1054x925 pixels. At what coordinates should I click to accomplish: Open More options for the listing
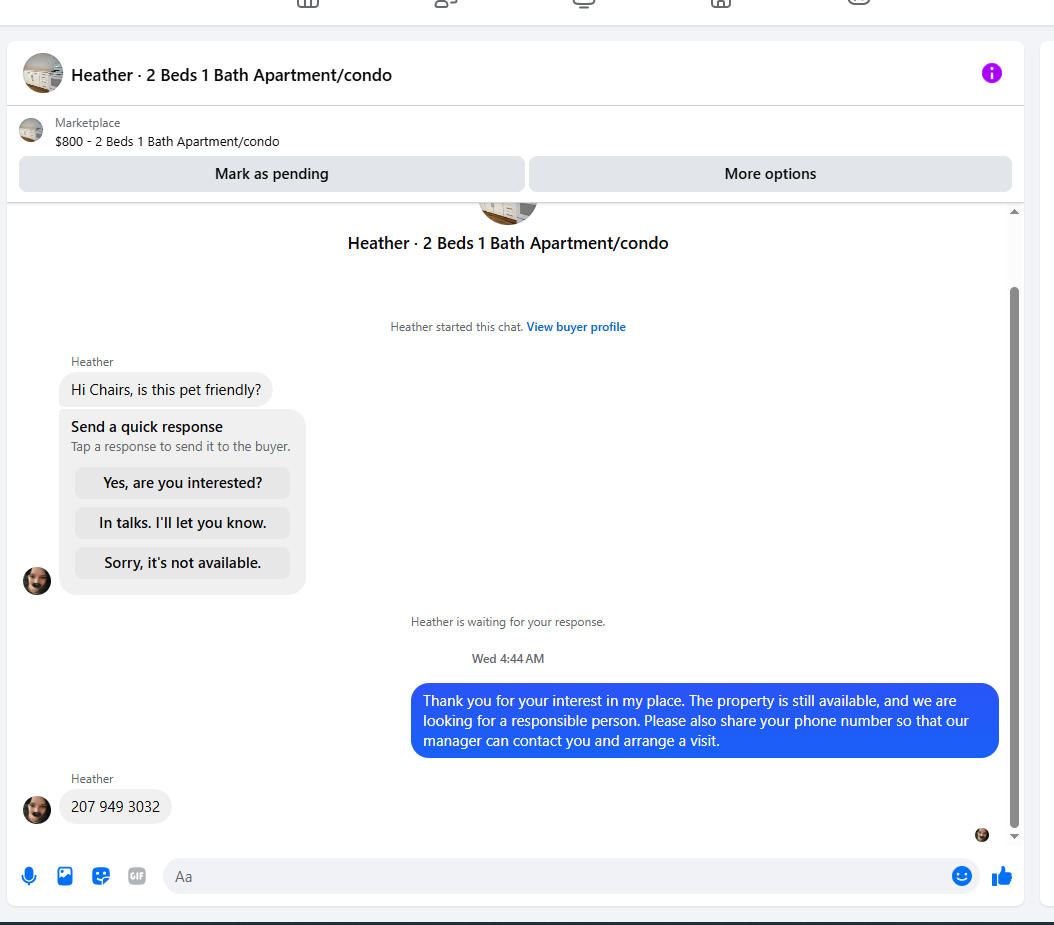coord(770,174)
